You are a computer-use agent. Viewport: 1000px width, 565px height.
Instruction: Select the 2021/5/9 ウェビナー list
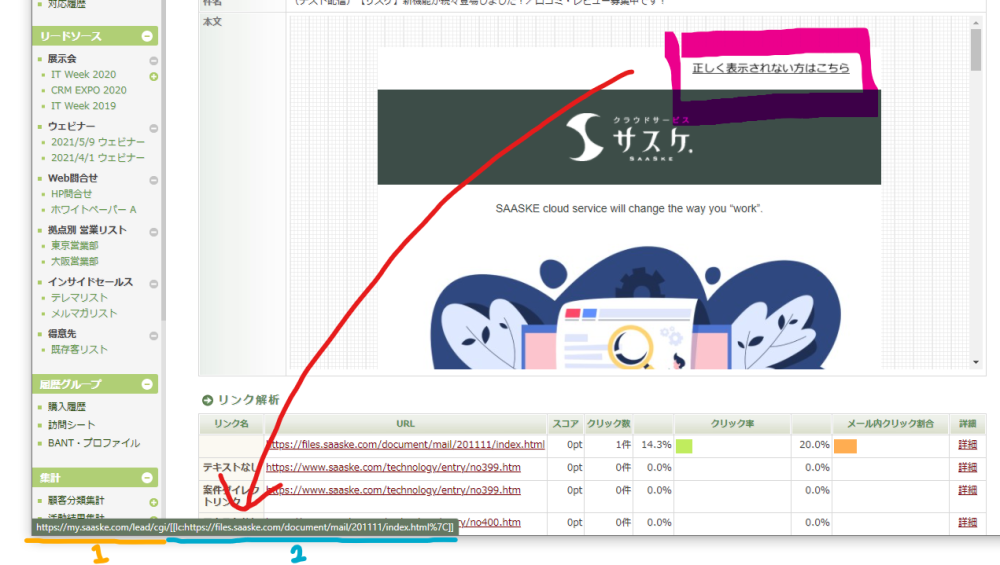[x=98, y=142]
